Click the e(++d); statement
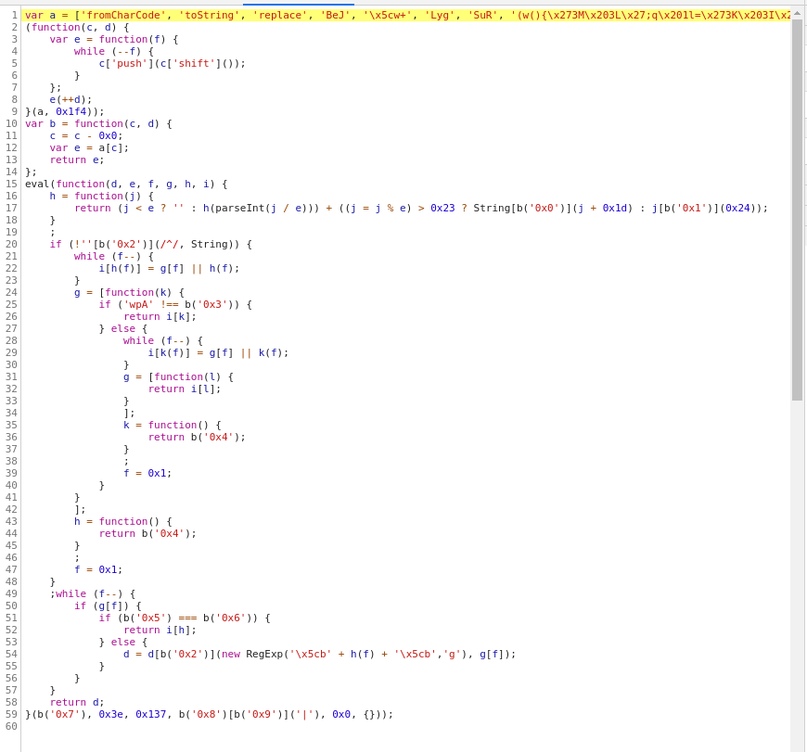Viewport: 807px width, 752px height. [x=71, y=99]
